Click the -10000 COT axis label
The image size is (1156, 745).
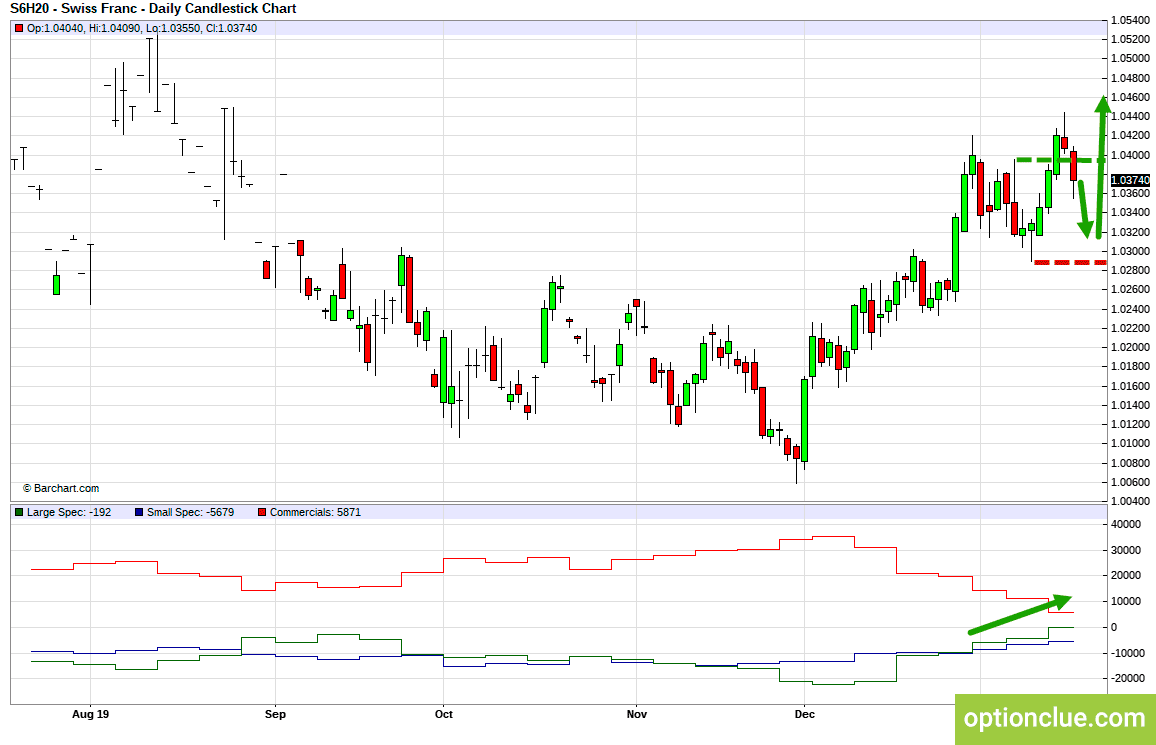coord(1126,653)
